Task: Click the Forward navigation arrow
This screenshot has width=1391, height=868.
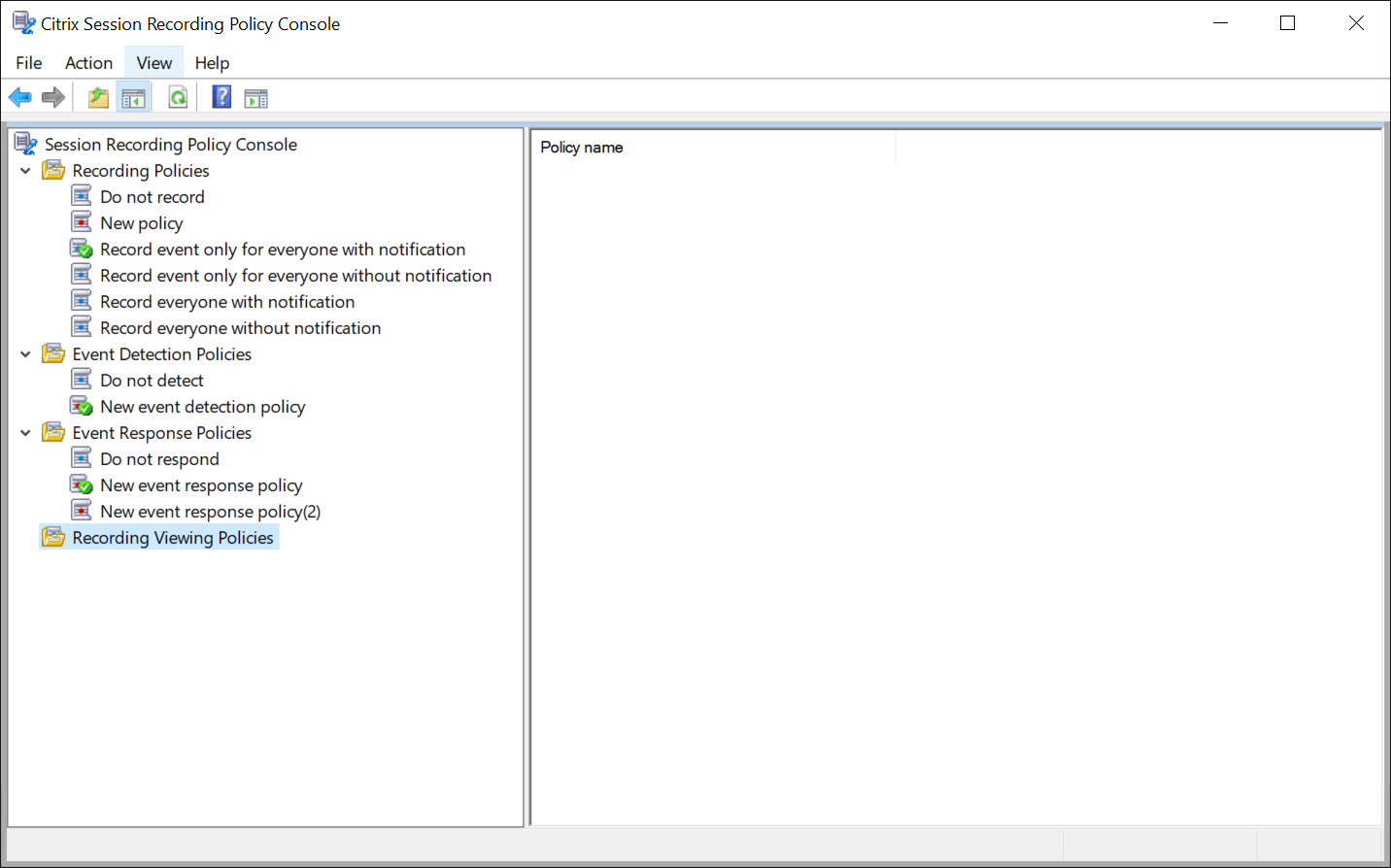Action: point(53,96)
